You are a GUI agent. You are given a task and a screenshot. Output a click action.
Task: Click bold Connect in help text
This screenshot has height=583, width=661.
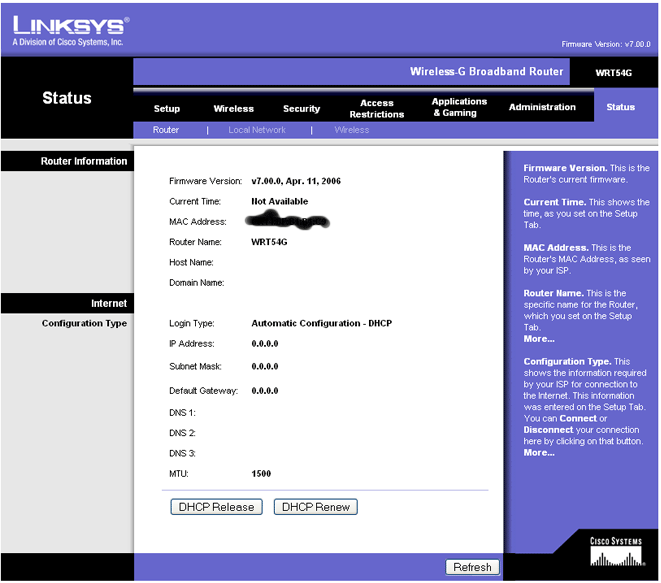(578, 419)
